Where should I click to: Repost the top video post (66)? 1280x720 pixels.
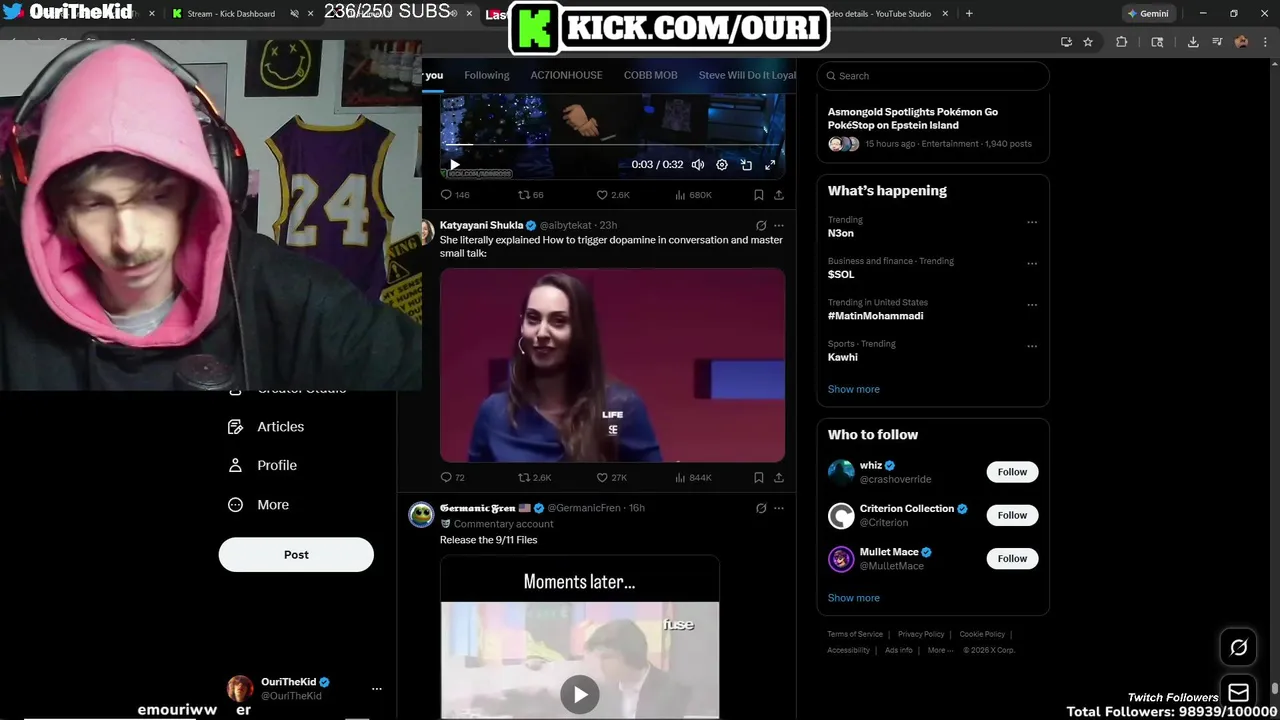531,195
